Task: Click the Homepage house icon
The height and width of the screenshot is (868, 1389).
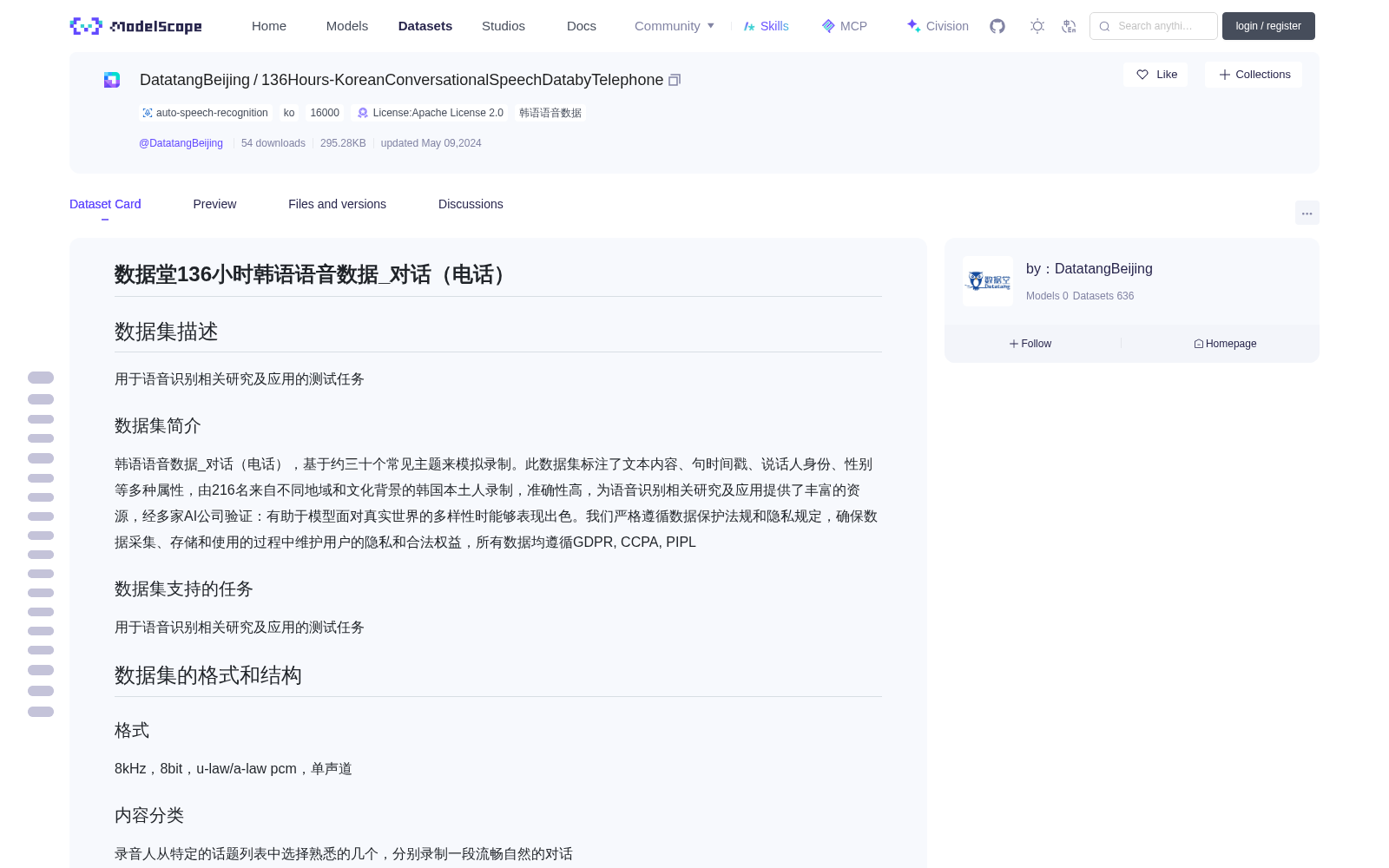Action: 1199,344
